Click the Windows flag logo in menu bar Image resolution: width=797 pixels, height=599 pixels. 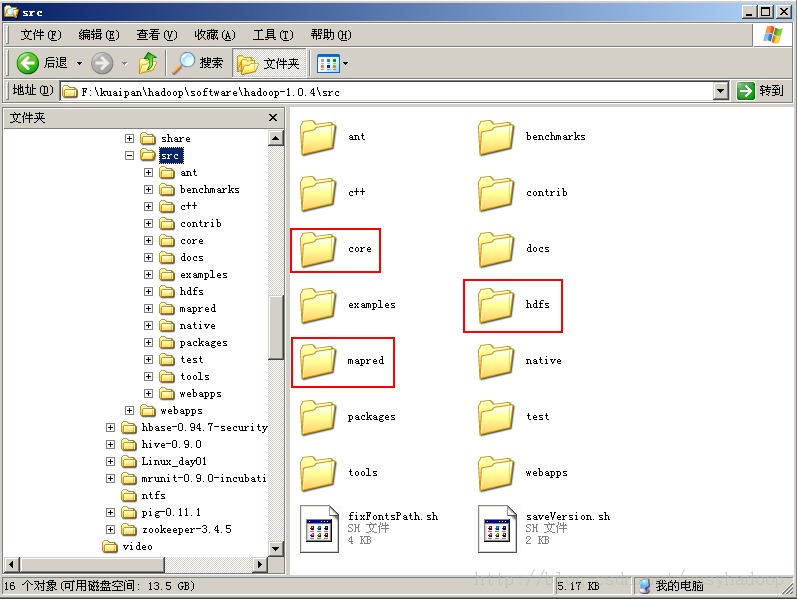click(x=773, y=35)
